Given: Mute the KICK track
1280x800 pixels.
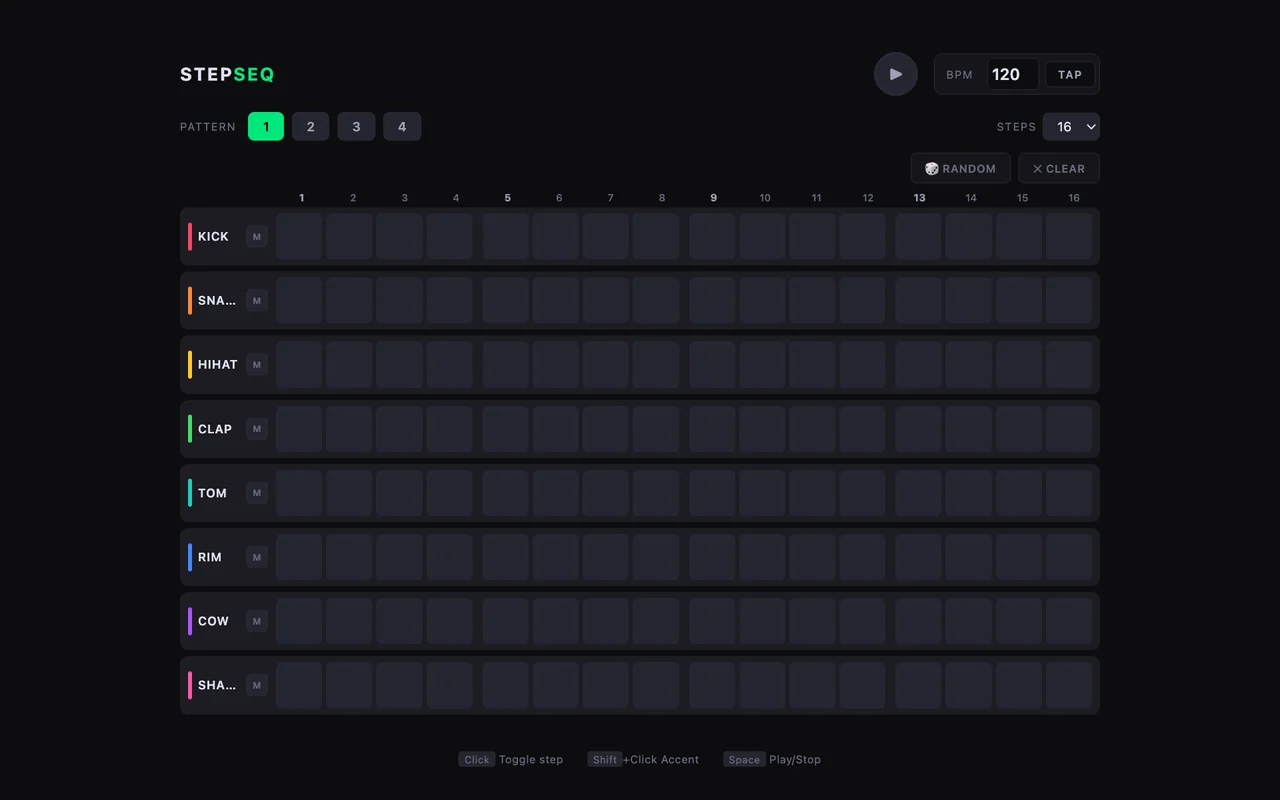Looking at the screenshot, I should [257, 237].
